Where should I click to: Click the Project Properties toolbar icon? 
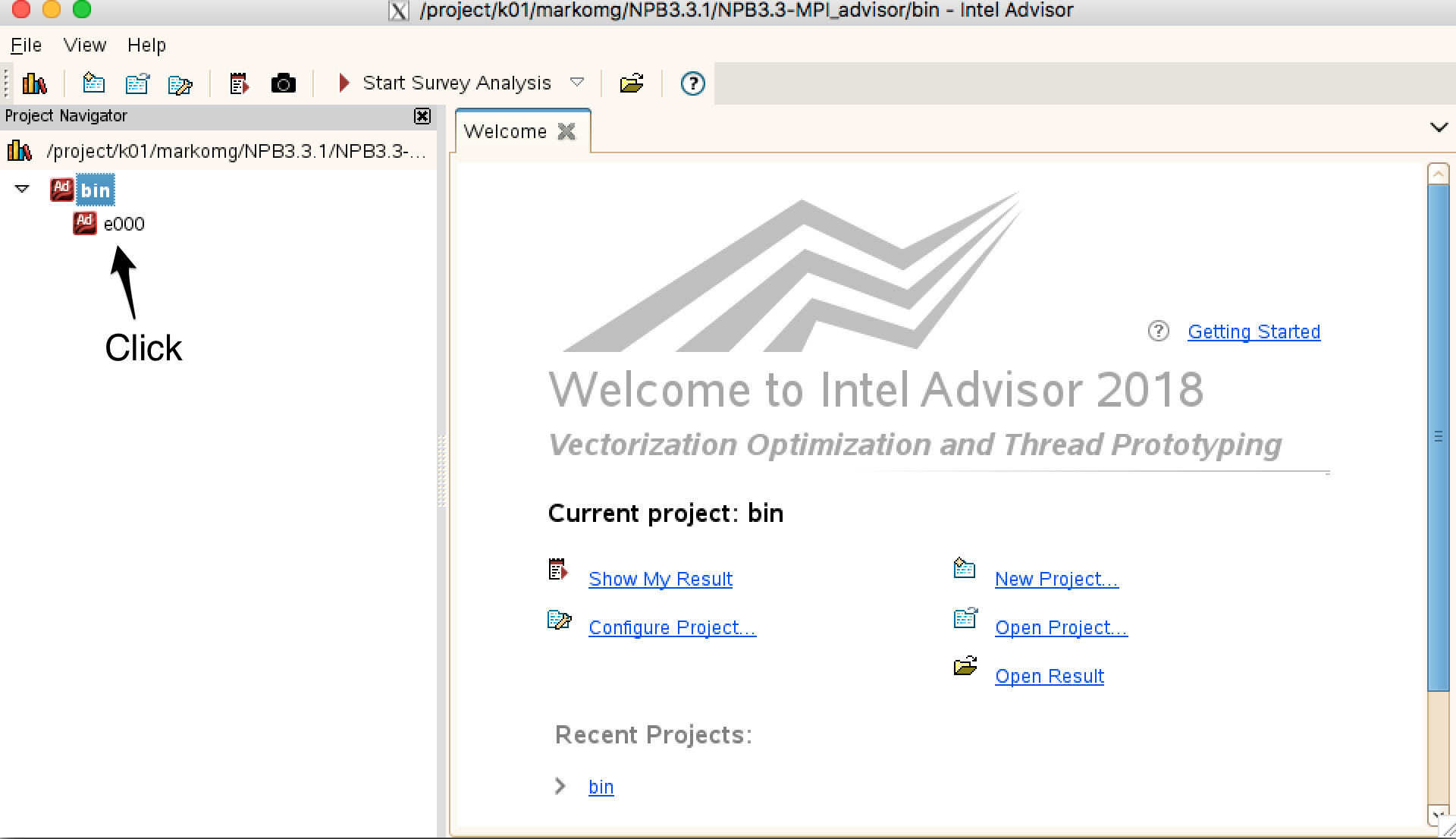point(180,84)
